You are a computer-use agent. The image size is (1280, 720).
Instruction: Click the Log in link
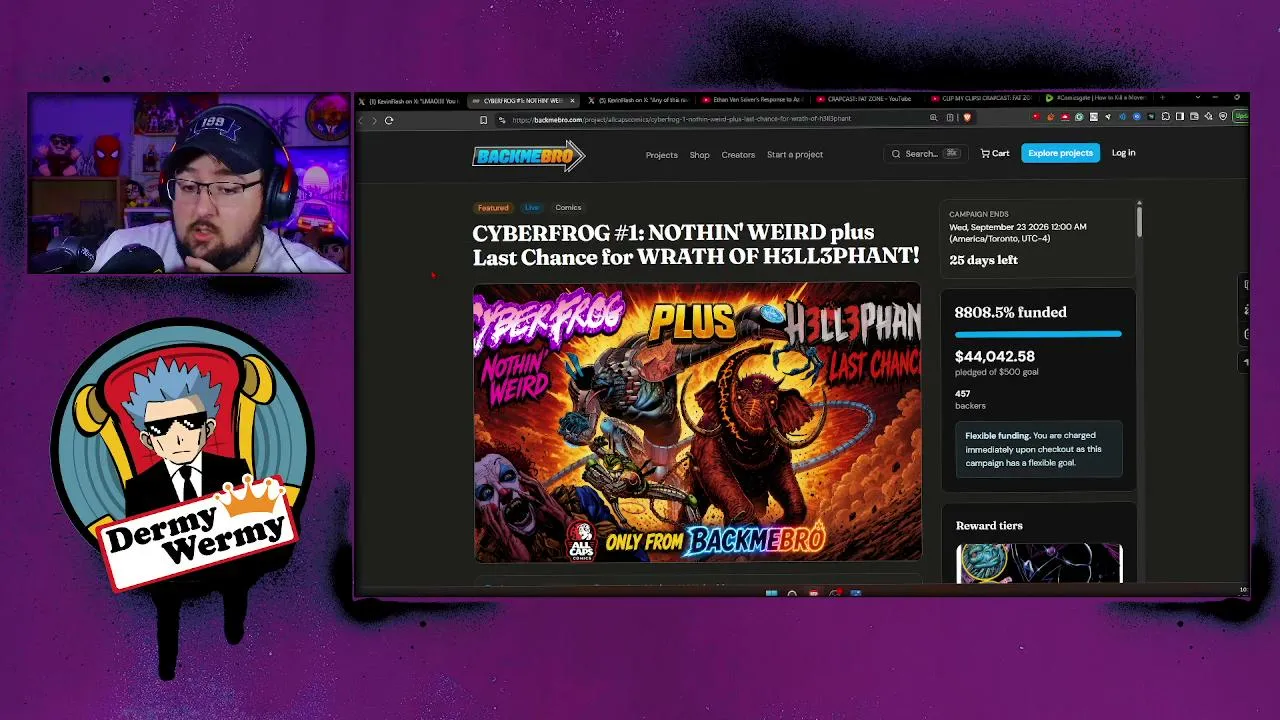[1123, 153]
